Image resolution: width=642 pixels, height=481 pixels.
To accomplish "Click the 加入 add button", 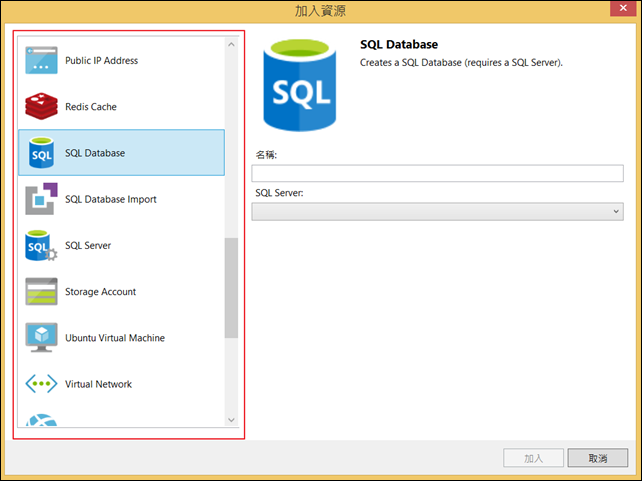I will click(533, 458).
